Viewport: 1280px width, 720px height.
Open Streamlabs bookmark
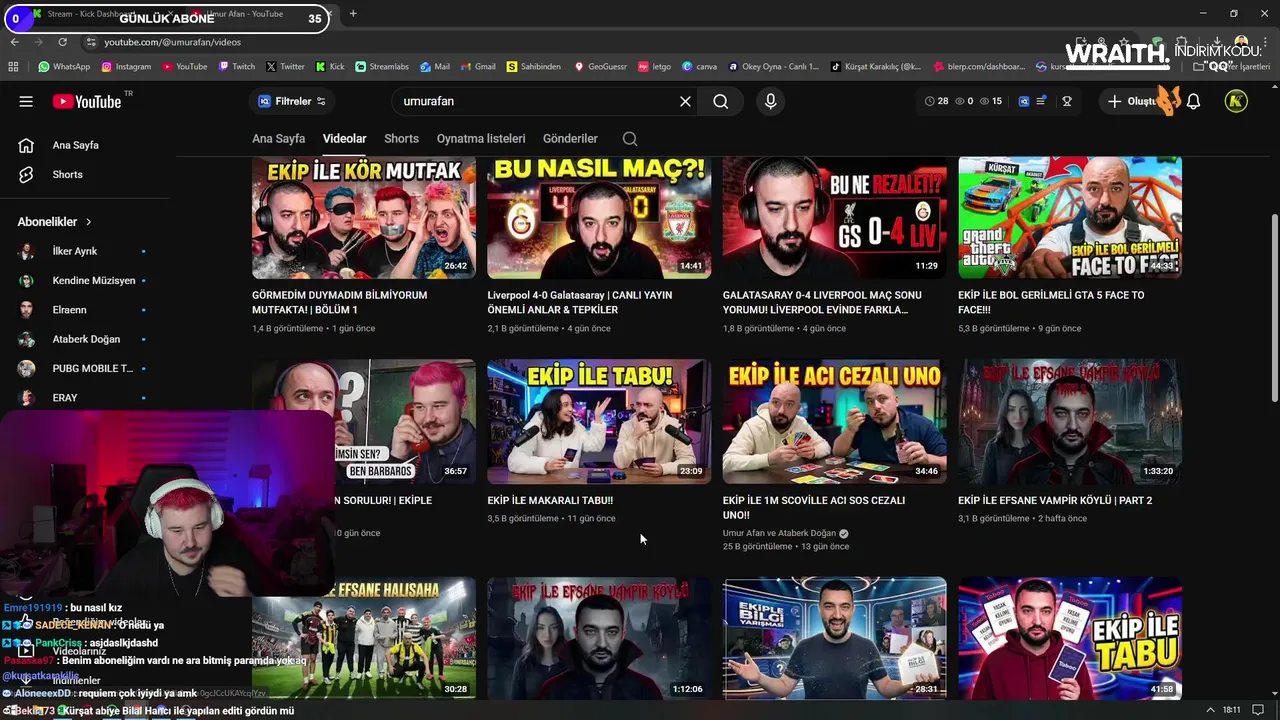382,67
